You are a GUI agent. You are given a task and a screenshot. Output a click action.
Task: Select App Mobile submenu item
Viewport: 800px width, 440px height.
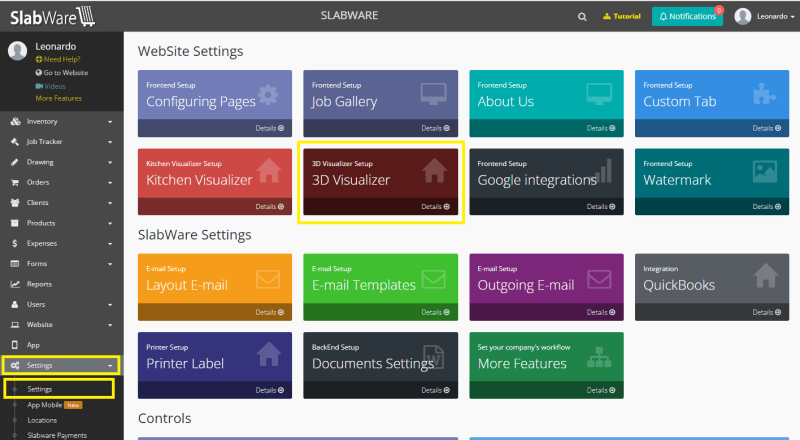pyautogui.click(x=45, y=405)
